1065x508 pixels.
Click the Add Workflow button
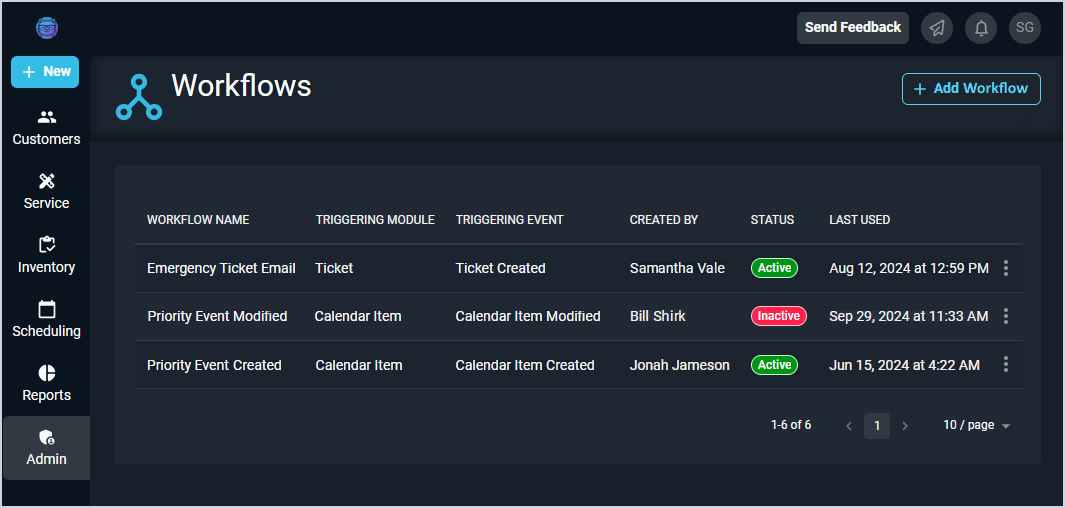(971, 89)
